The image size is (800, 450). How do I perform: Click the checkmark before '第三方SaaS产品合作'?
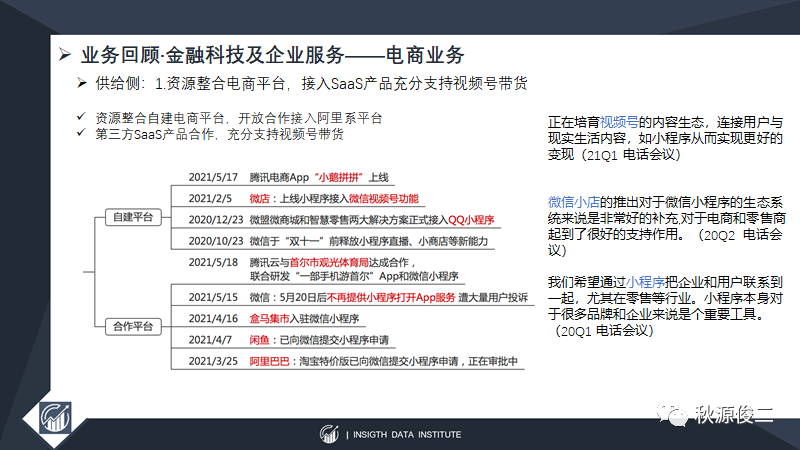81,133
